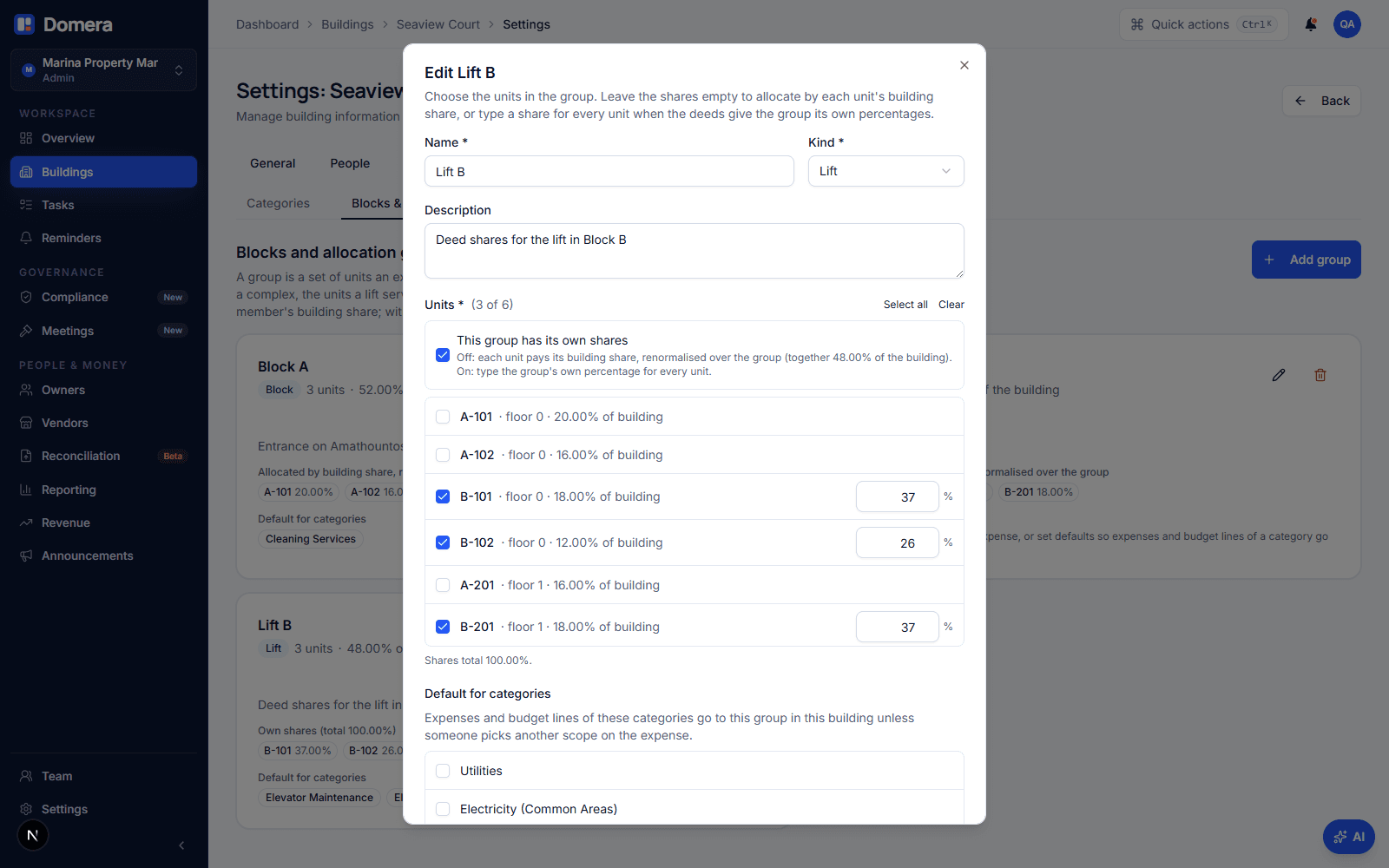Viewport: 1389px width, 868px height.
Task: Click the Owners people icon
Action: click(26, 390)
